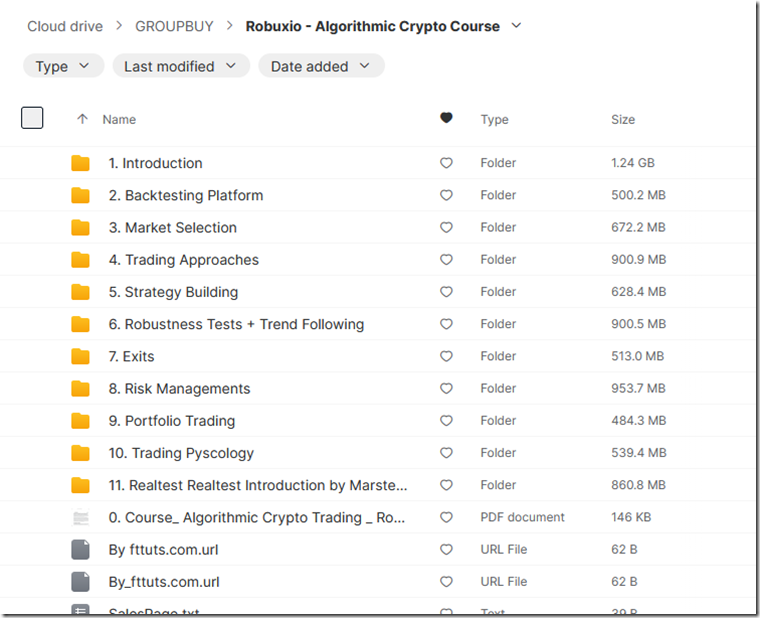This screenshot has height=618, width=760.
Task: Favourite 6. Robustness Tests + Trend Following
Action: coord(446,324)
